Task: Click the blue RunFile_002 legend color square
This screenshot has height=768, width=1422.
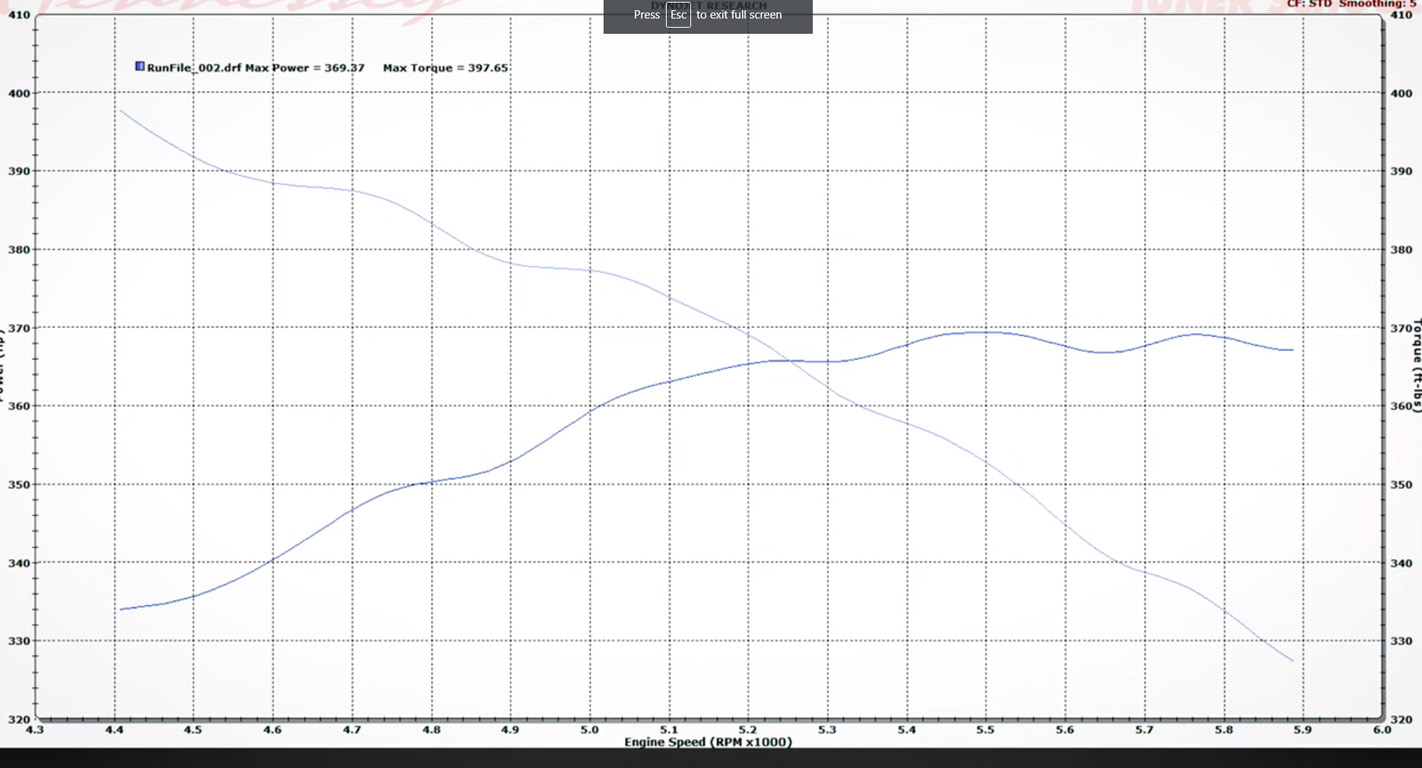Action: click(140, 67)
